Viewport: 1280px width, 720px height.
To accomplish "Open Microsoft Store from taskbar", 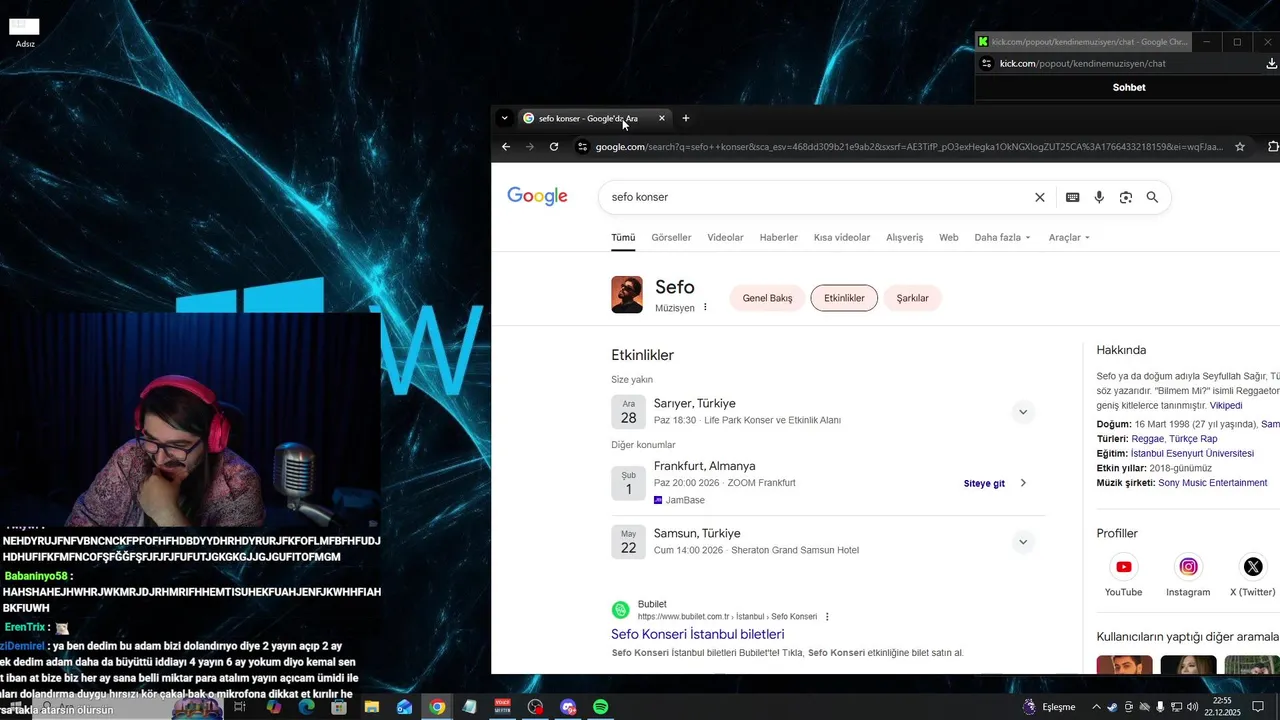I will click(x=339, y=707).
